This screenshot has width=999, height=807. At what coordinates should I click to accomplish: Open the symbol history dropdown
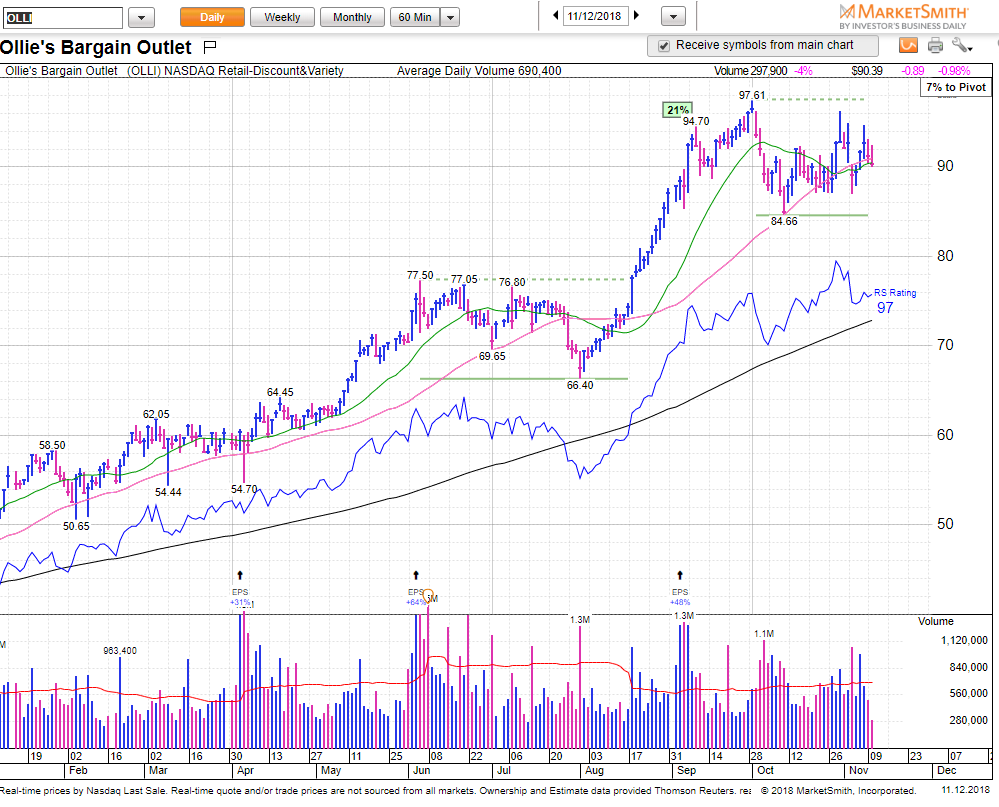(141, 18)
